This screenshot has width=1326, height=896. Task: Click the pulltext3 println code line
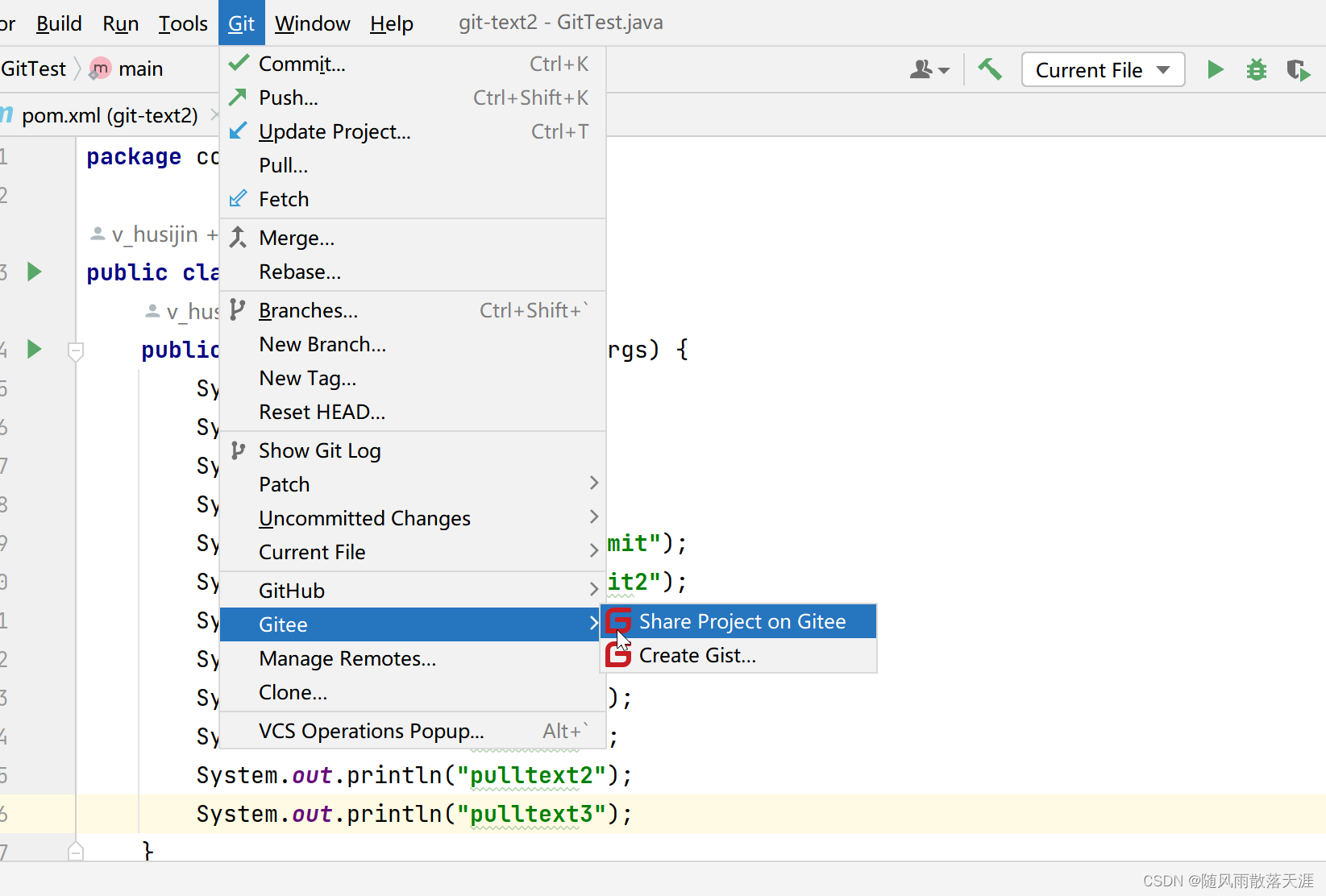(414, 814)
